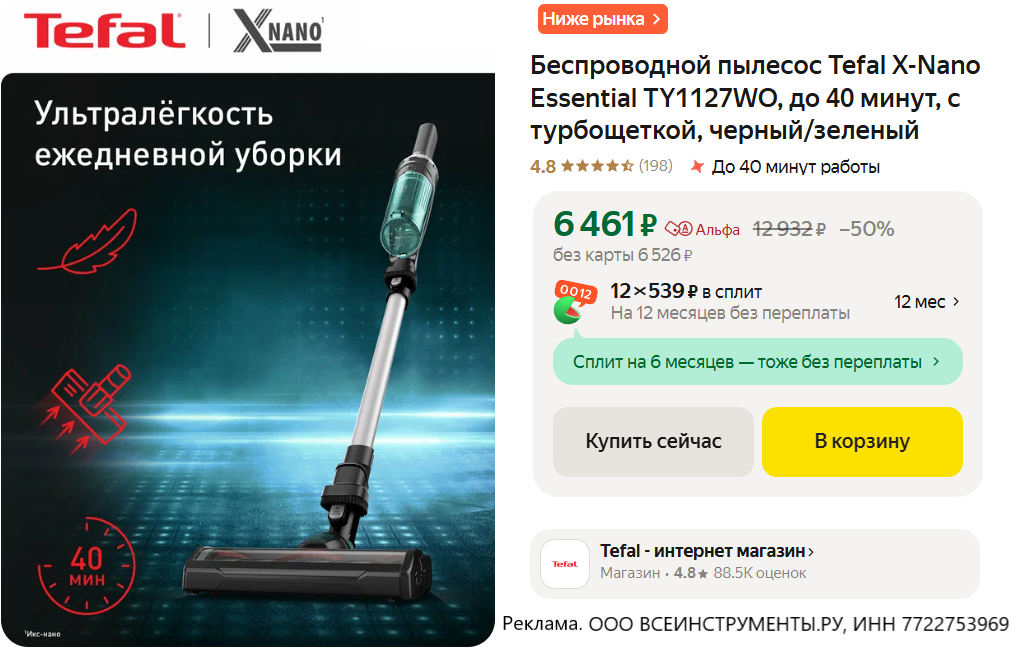1011x653 pixels.
Task: Click the 12×539 ₽ в сплит text
Action: 686,291
